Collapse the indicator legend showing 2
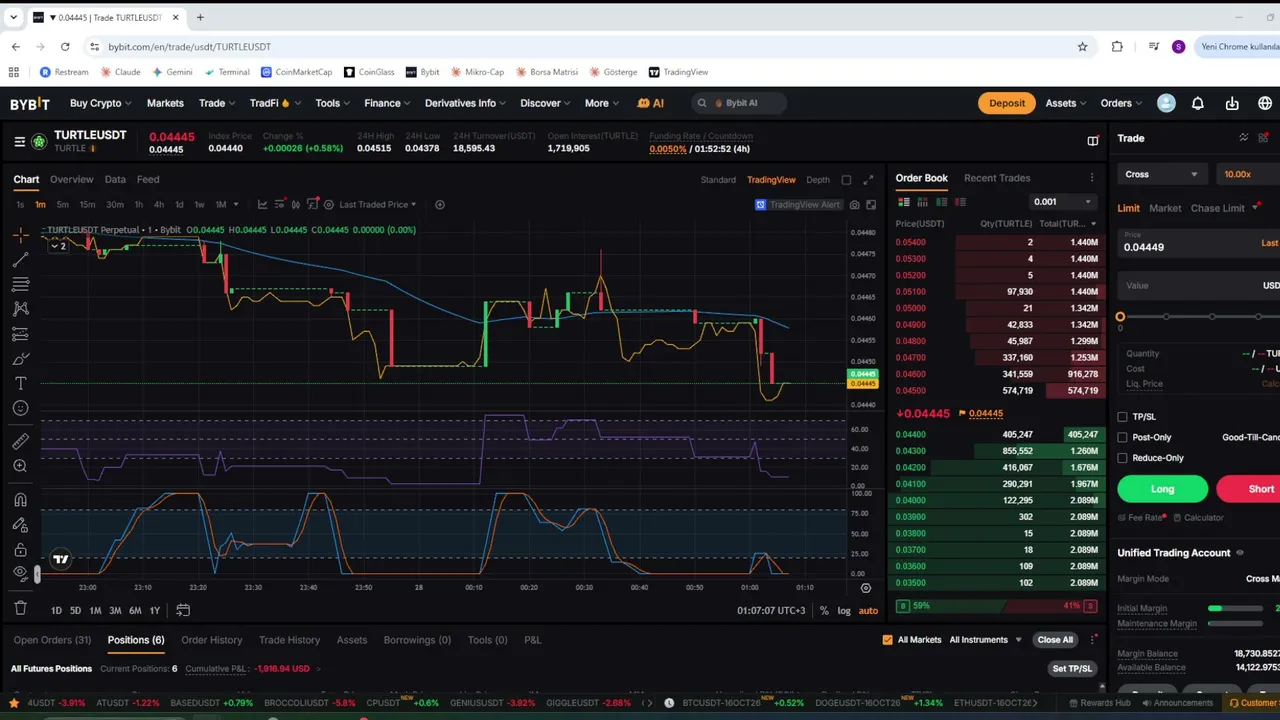 (x=60, y=246)
